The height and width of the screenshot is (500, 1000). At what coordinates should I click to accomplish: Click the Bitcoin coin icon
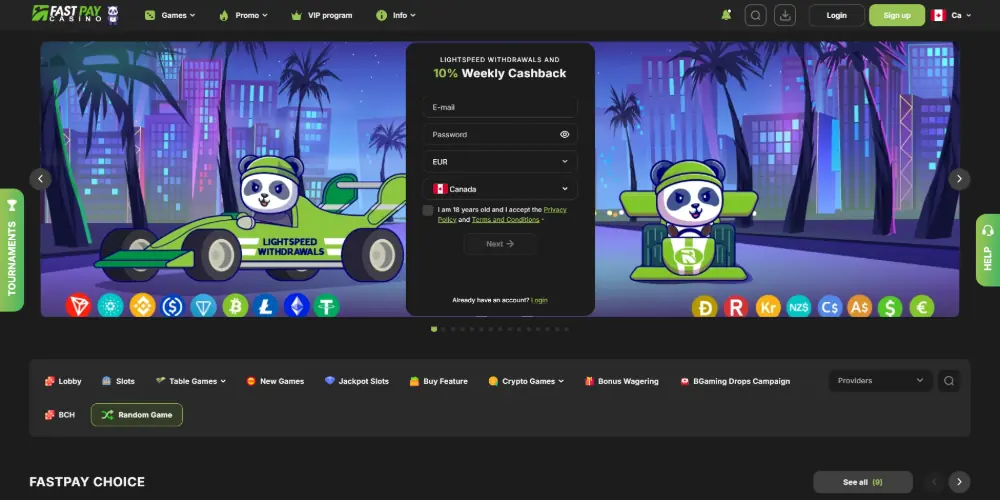coord(235,305)
